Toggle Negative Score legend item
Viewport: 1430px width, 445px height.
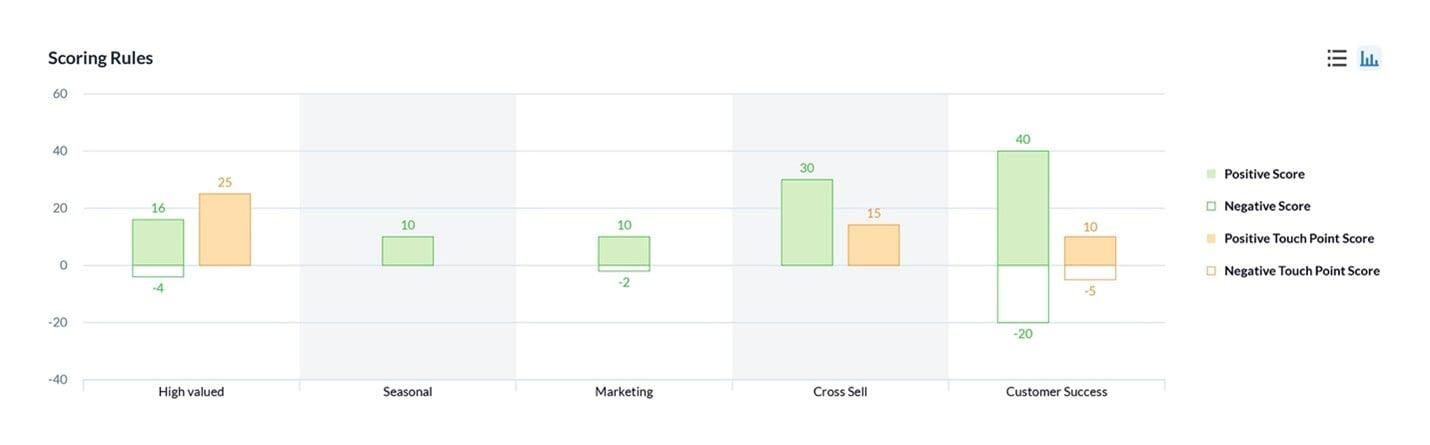tap(1266, 206)
